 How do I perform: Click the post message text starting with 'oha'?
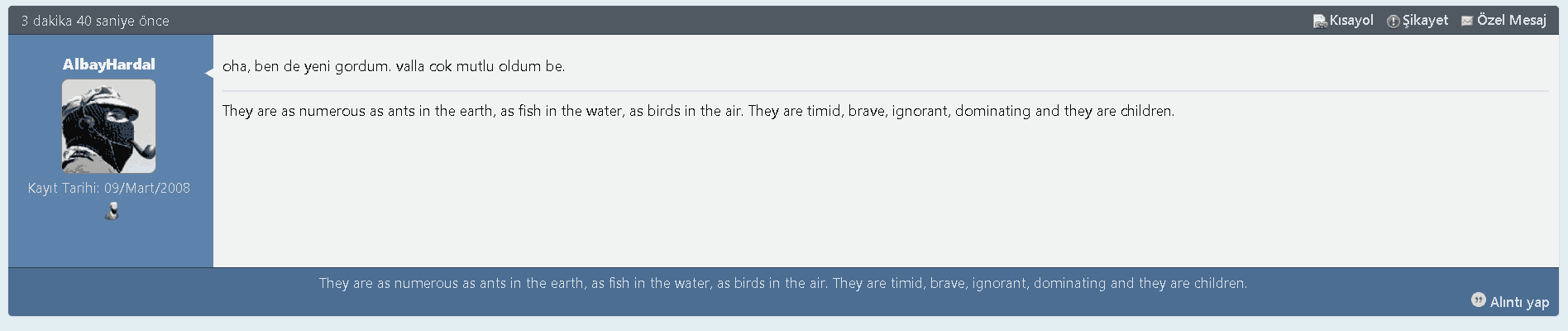pyautogui.click(x=394, y=66)
